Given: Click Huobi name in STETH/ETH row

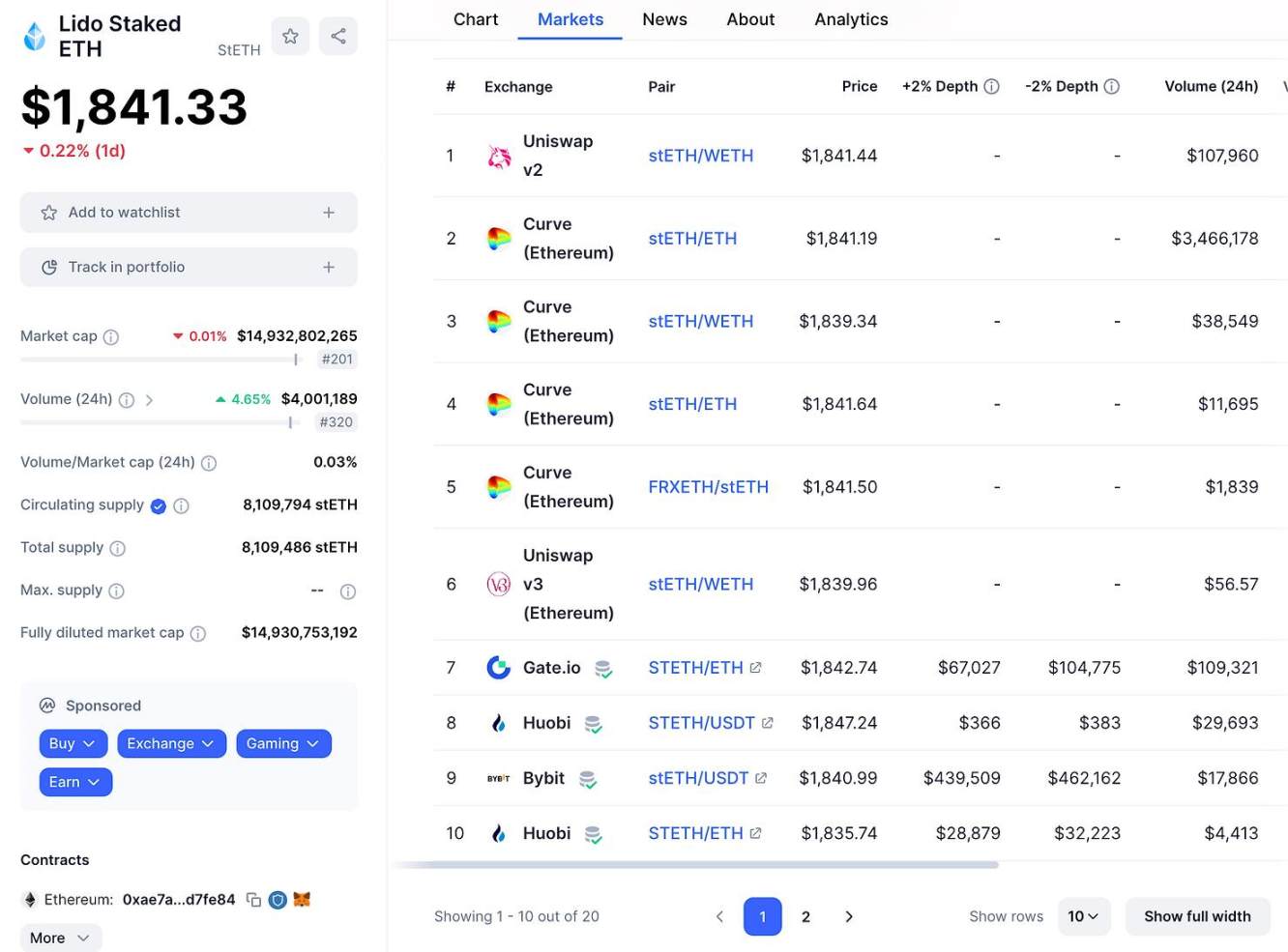Looking at the screenshot, I should coord(546,833).
